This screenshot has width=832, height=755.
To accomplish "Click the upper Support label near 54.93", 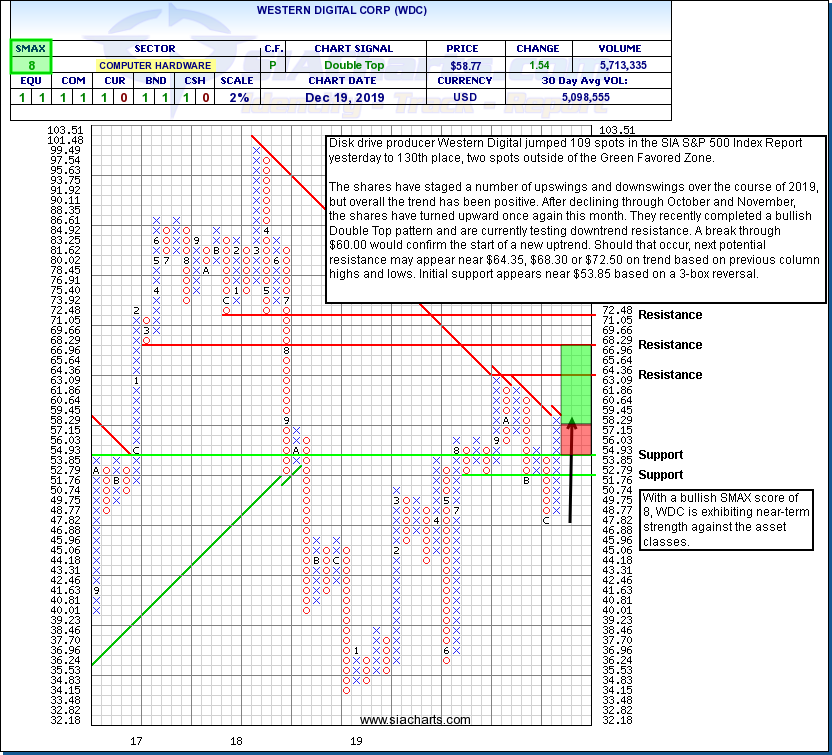I will click(x=660, y=455).
